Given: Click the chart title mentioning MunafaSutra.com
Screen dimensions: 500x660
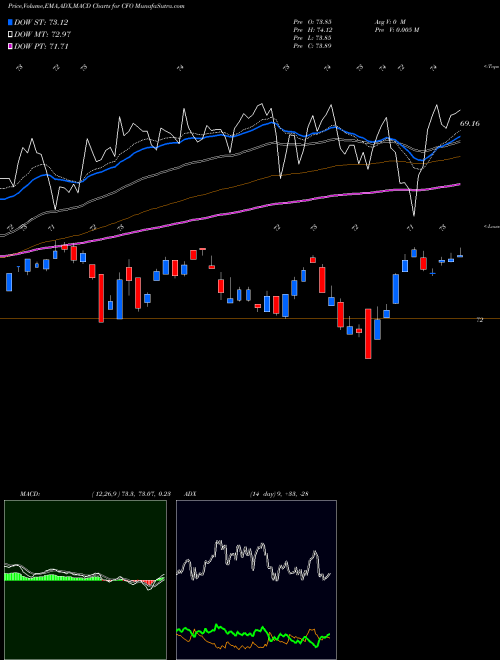Looking at the screenshot, I should (x=96, y=6).
